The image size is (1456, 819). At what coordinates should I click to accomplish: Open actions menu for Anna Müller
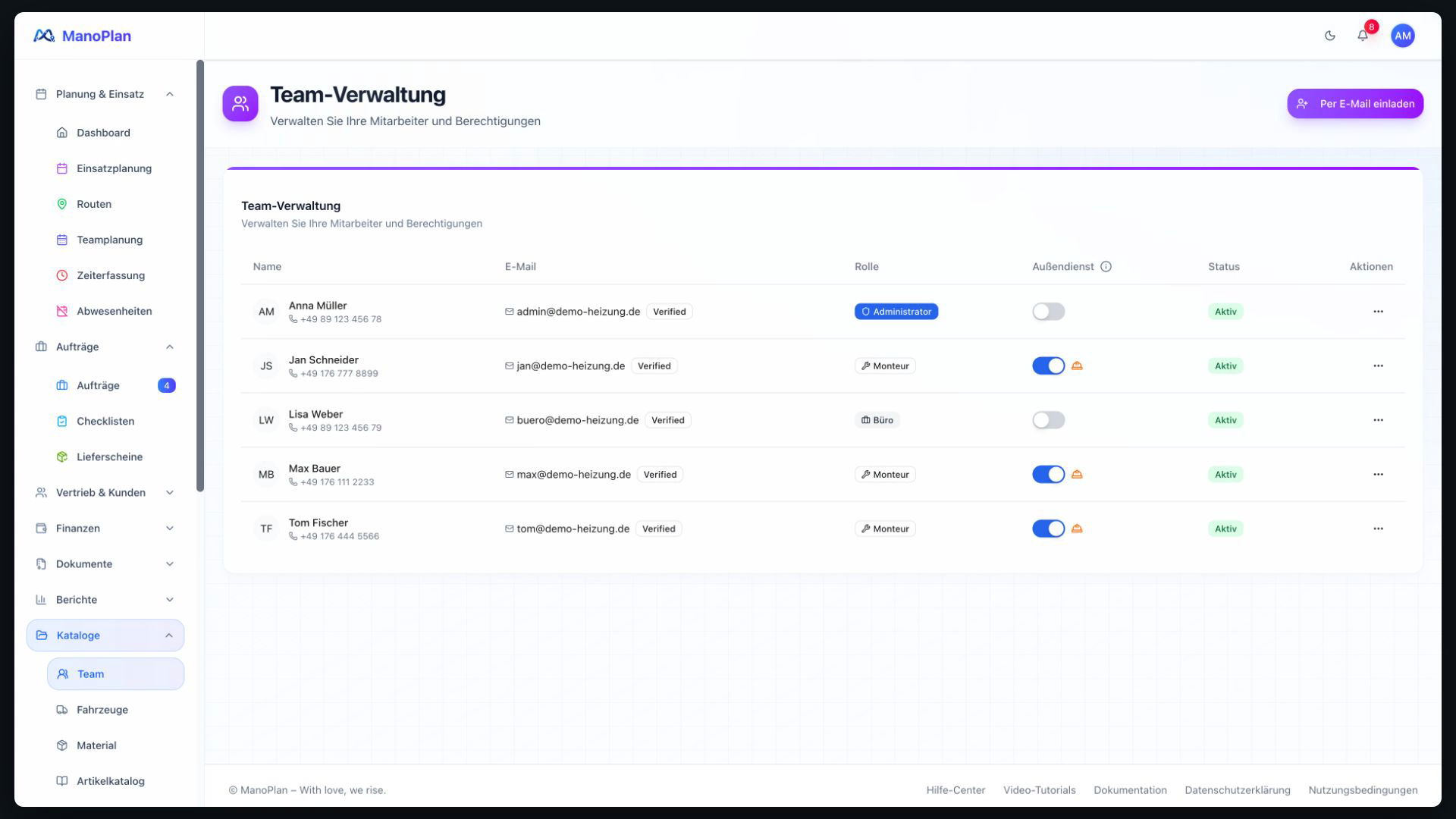[x=1378, y=312]
